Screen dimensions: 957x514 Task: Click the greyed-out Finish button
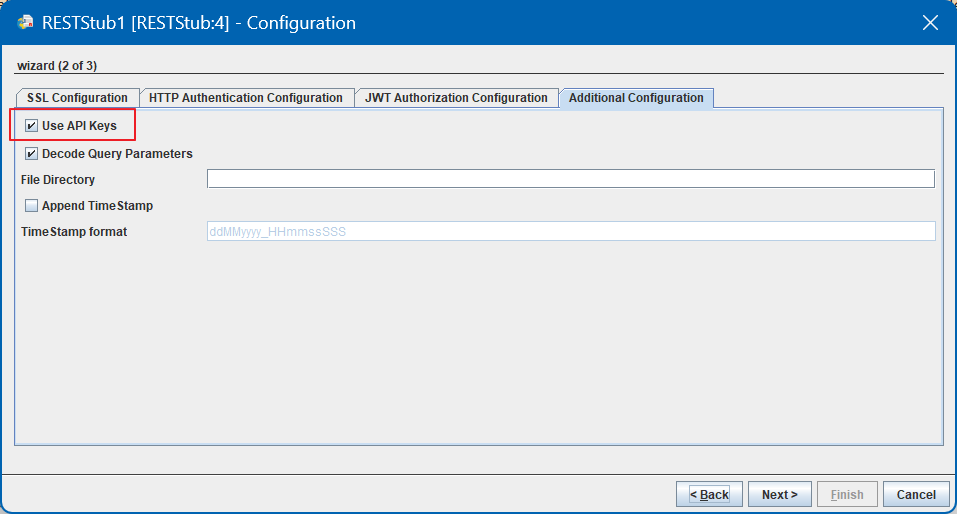846,494
